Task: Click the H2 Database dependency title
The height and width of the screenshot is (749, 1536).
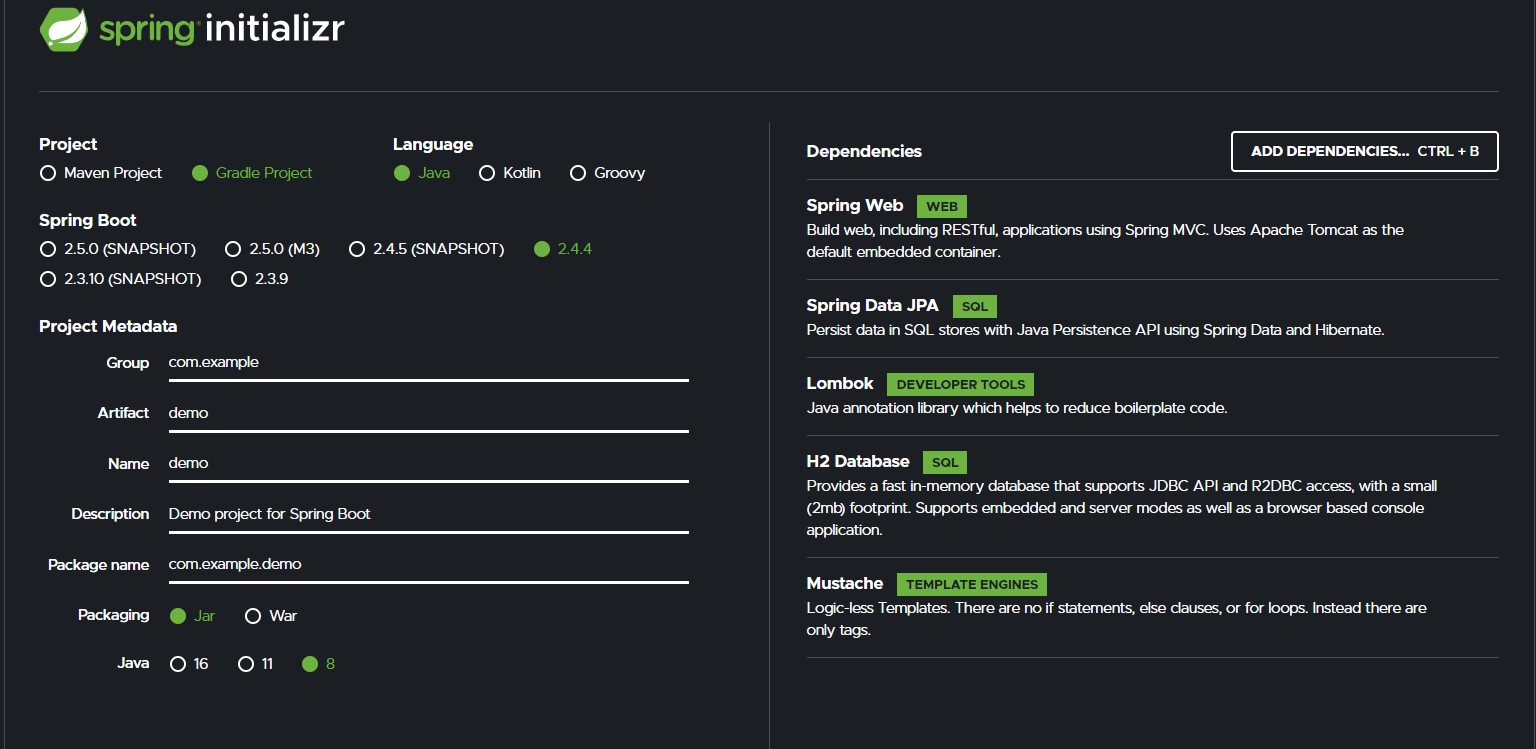Action: (858, 462)
